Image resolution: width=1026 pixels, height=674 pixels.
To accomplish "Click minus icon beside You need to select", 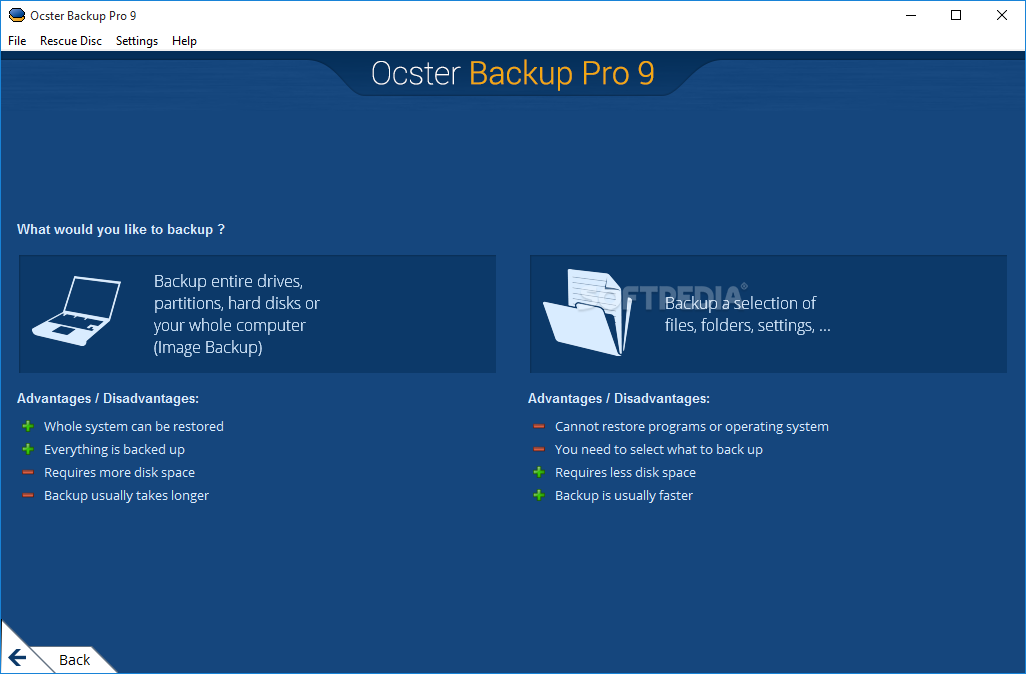I will click(539, 449).
